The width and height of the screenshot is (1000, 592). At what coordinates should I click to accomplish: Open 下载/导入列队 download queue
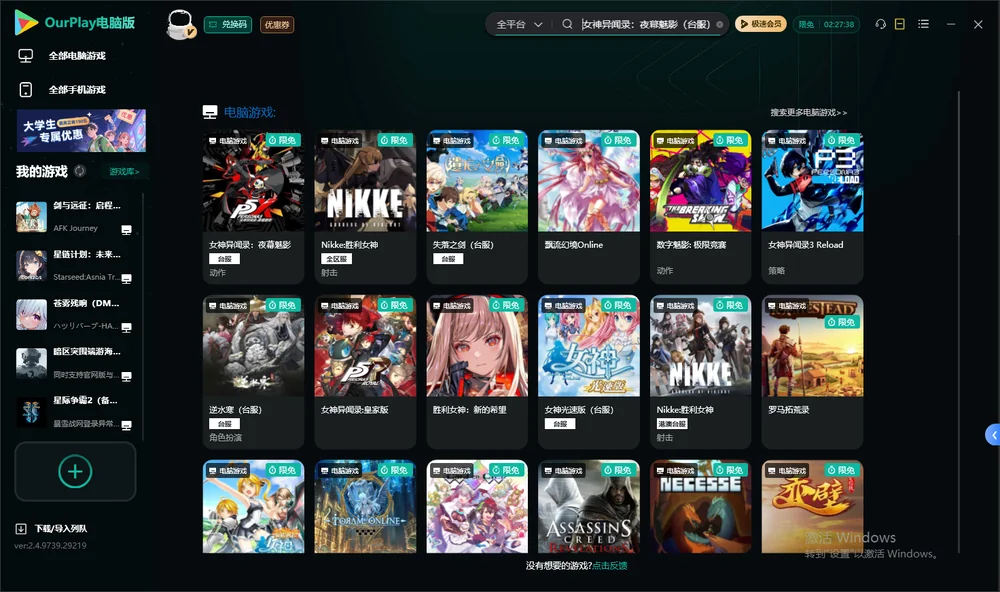coord(52,528)
